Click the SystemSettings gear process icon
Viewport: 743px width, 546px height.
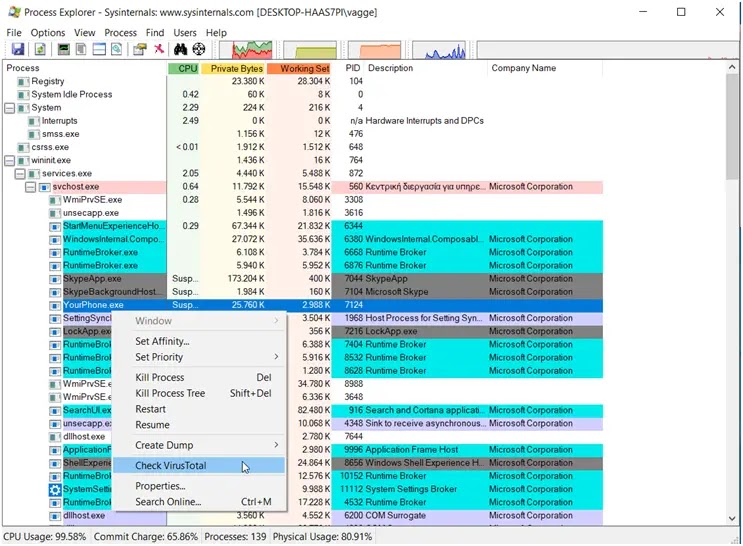click(55, 489)
